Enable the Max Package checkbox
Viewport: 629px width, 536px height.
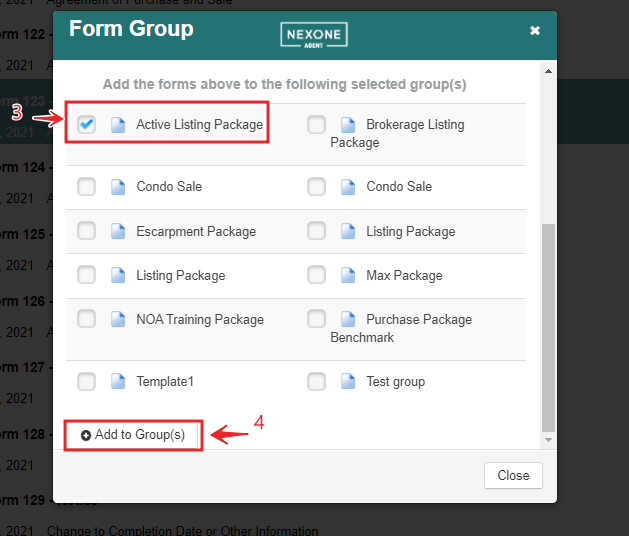coord(317,275)
